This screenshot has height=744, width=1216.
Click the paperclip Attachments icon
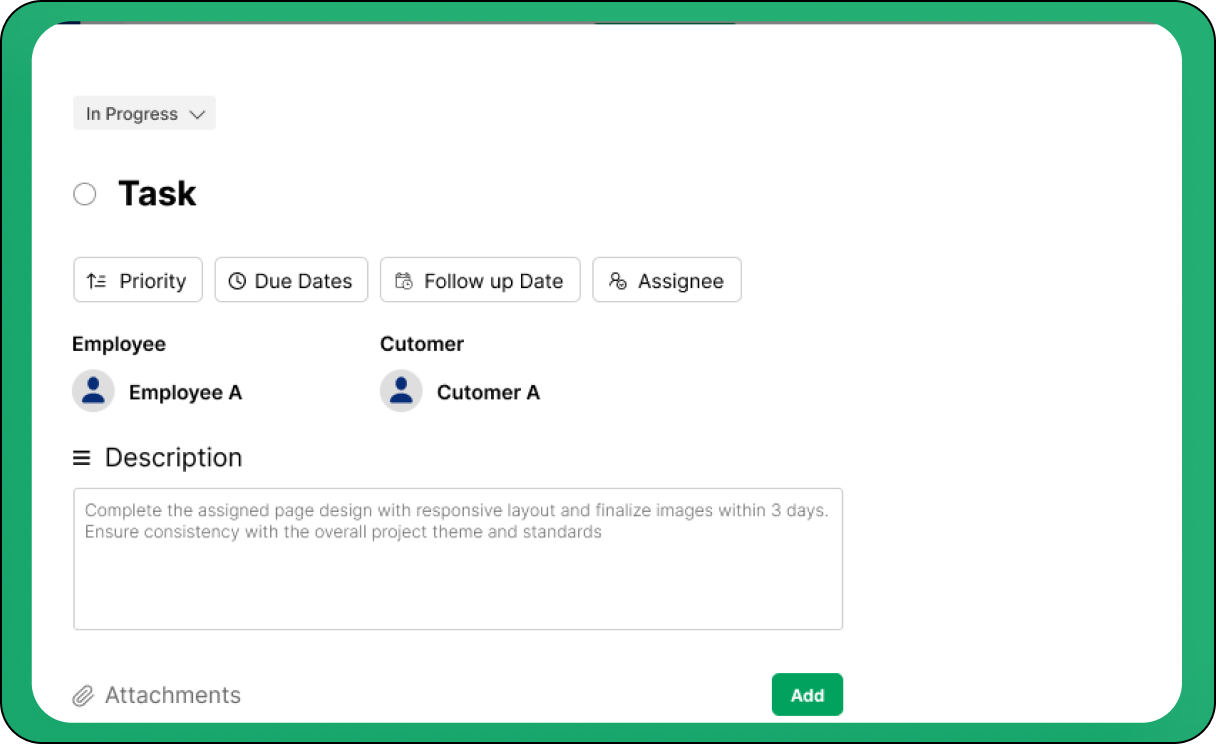point(83,696)
